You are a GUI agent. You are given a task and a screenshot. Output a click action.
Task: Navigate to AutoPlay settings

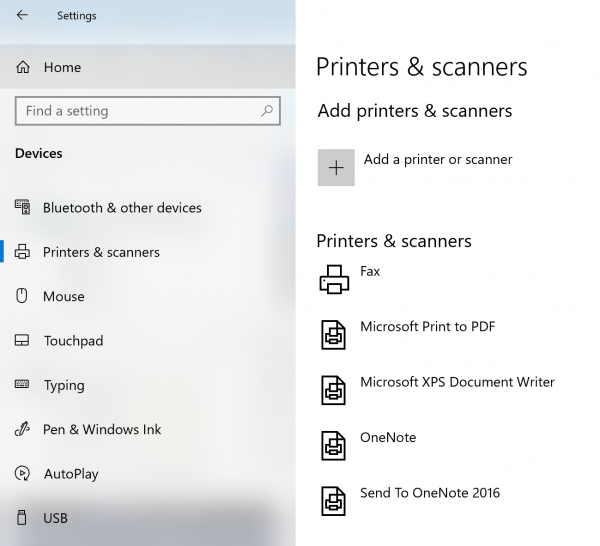pos(71,474)
